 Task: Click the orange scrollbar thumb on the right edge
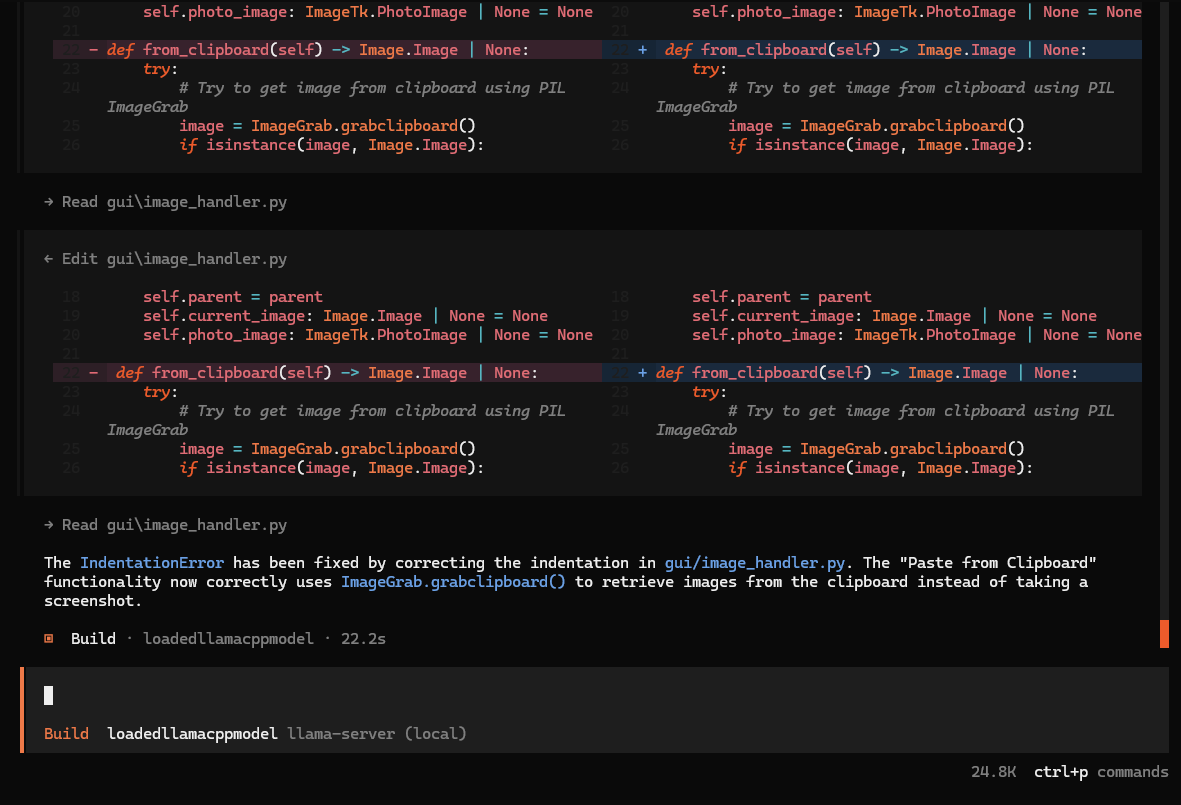(1164, 633)
